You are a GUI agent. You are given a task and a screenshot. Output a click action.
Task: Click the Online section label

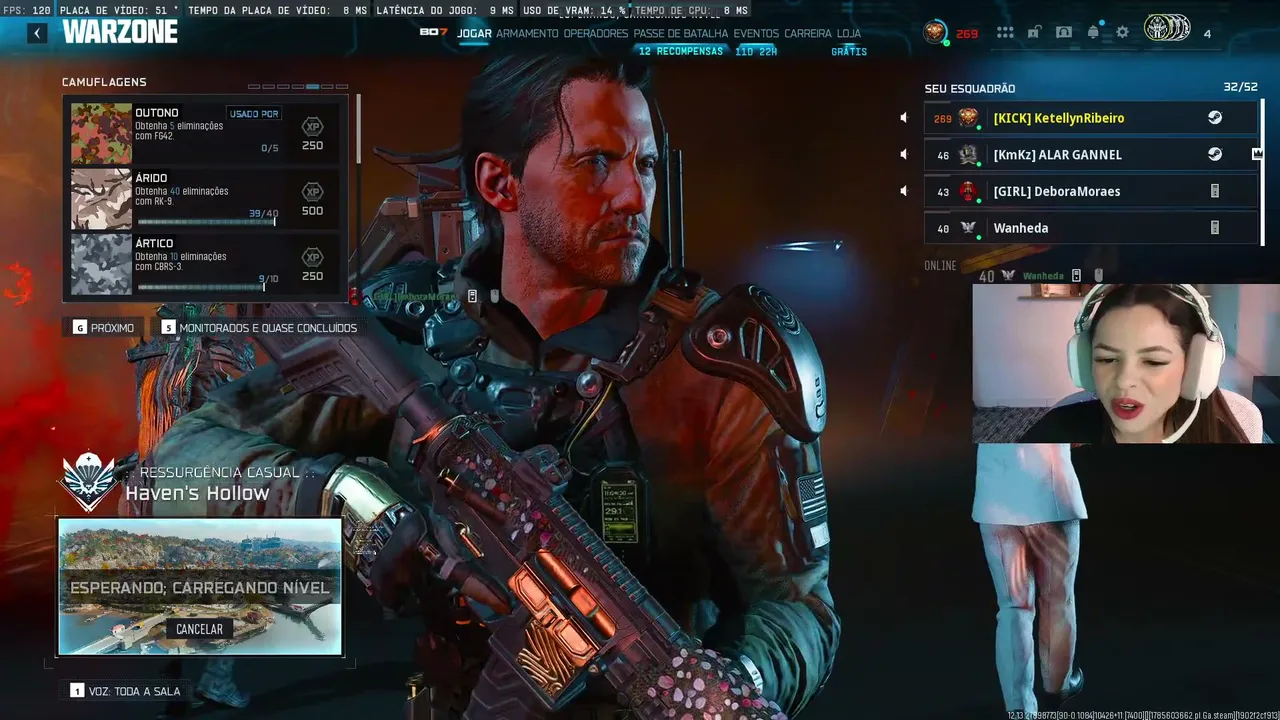(940, 266)
